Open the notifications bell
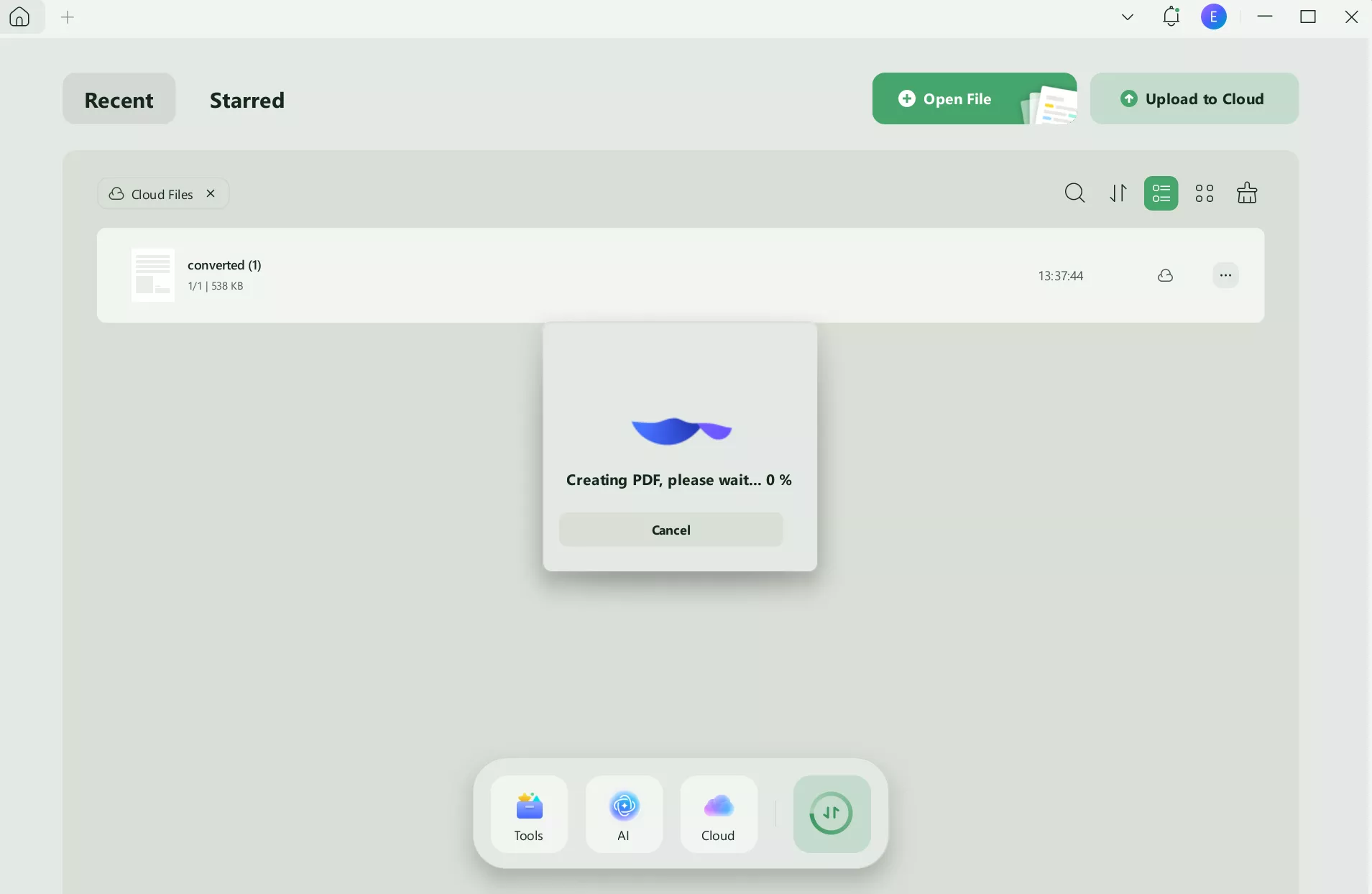1372x894 pixels. 1171,17
